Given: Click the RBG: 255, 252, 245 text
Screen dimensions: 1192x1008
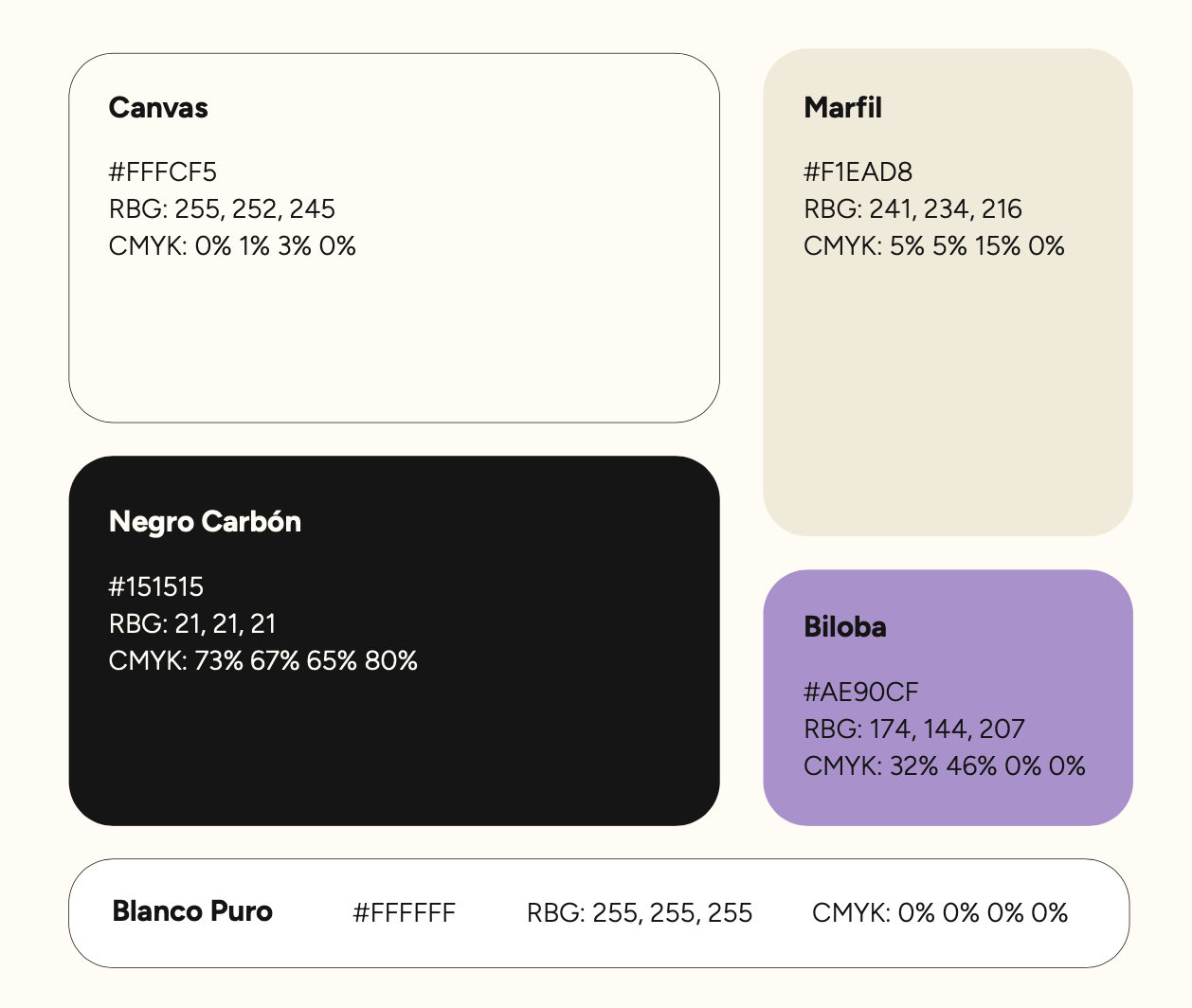Looking at the screenshot, I should 222,209.
